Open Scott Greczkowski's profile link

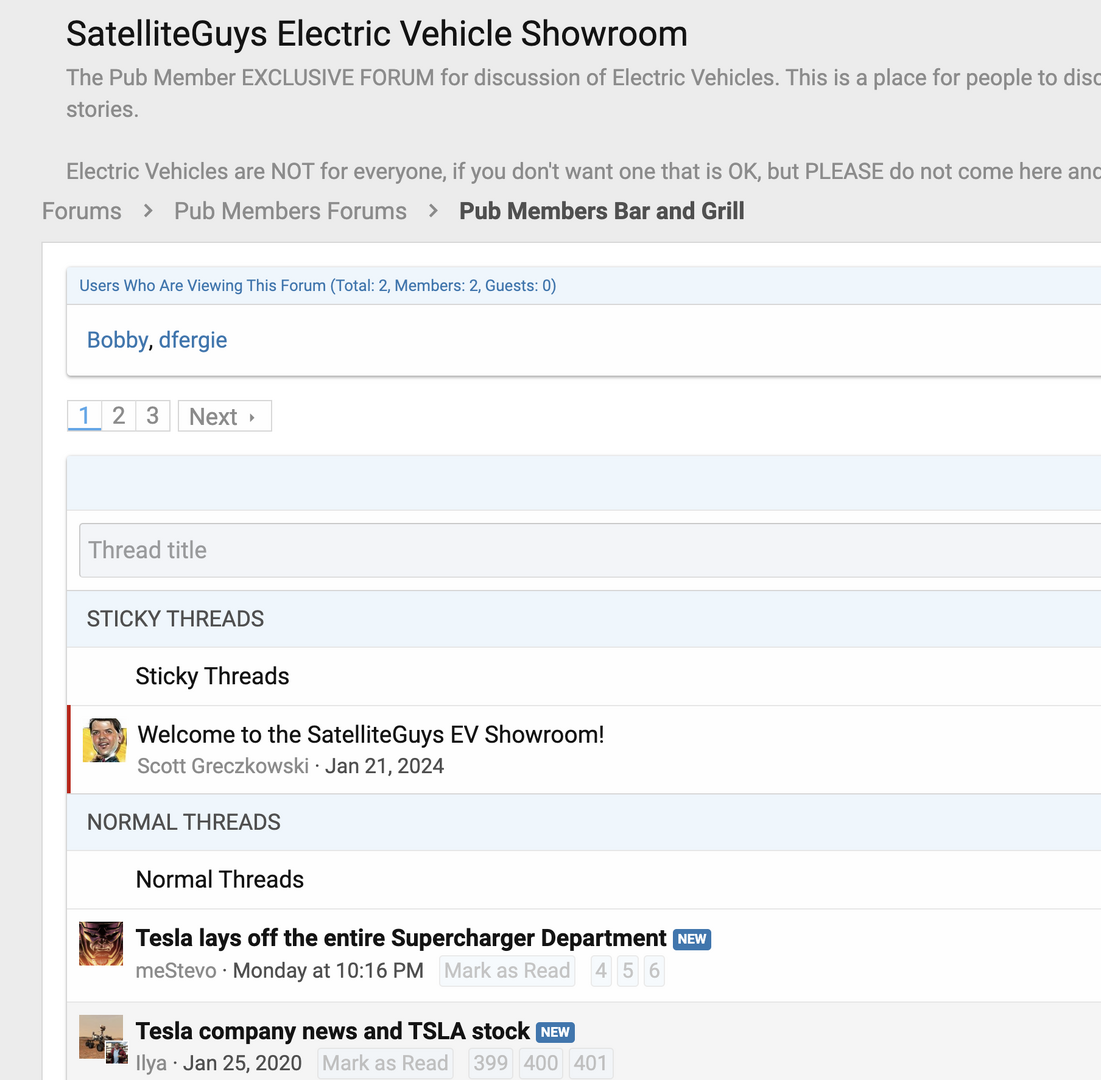223,765
